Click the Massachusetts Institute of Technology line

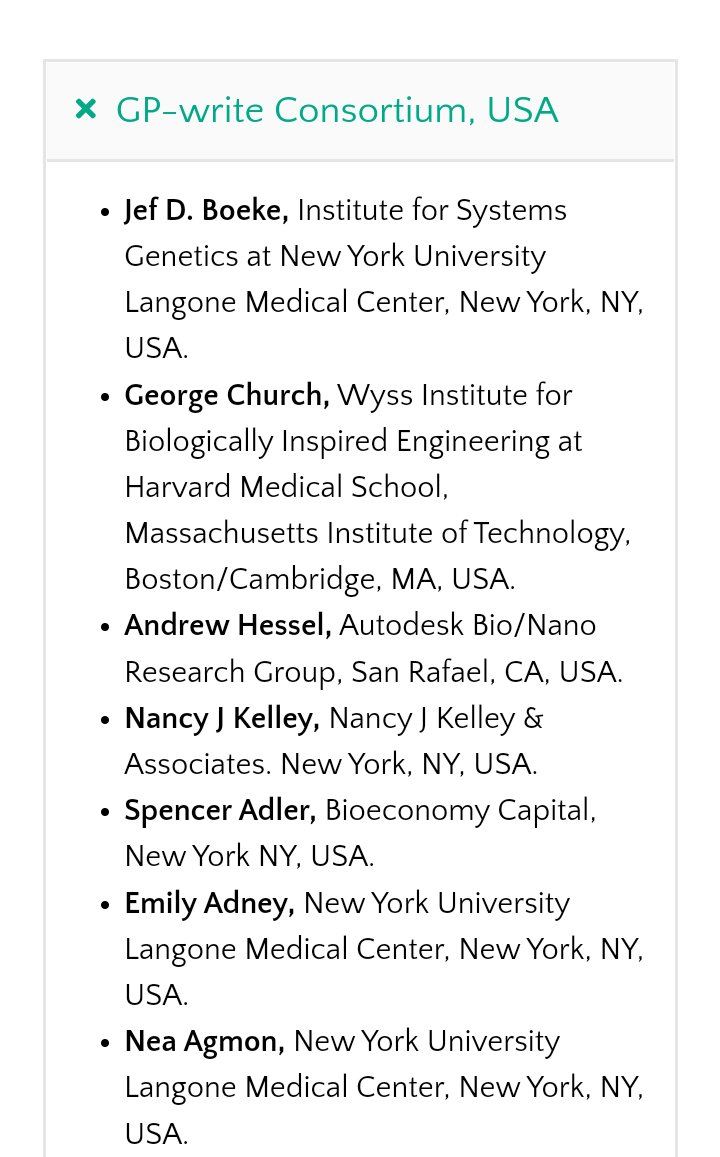[x=377, y=534]
